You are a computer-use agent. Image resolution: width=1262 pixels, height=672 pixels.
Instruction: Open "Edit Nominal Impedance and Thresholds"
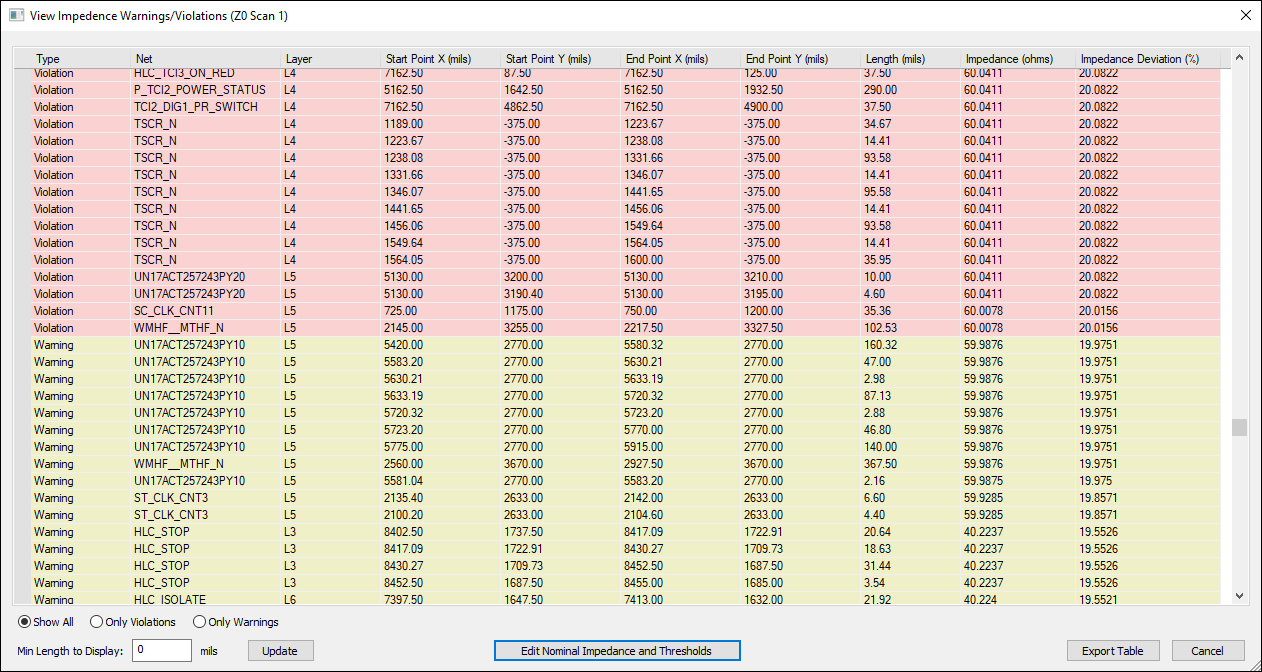tap(616, 650)
